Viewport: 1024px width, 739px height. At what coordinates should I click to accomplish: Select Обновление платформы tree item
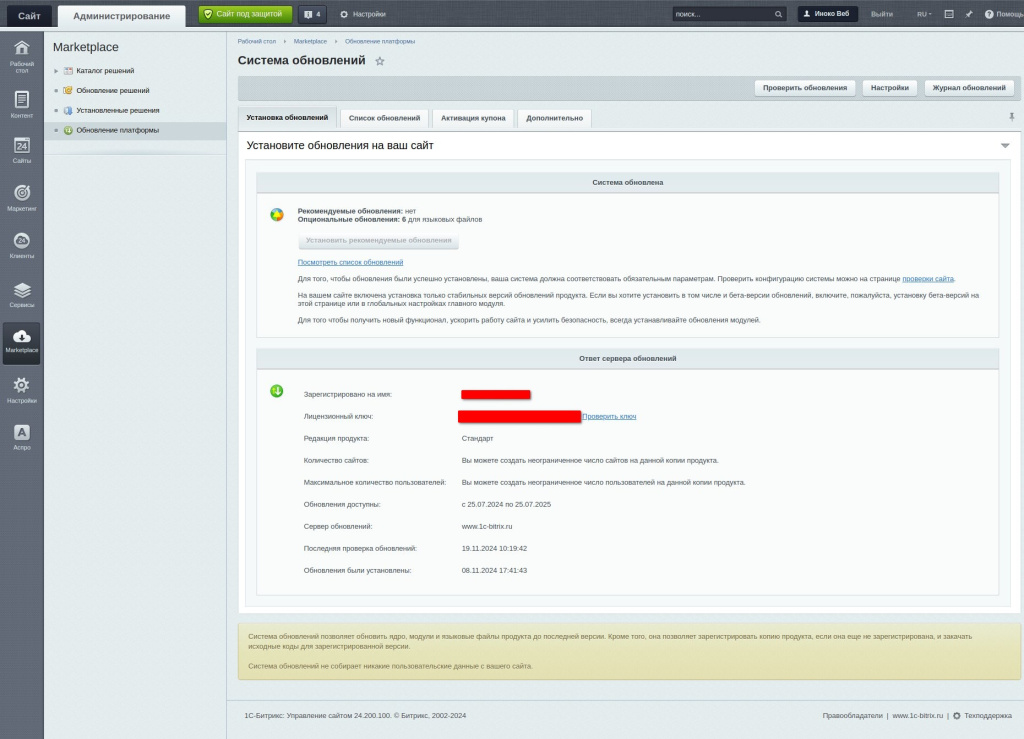point(118,131)
